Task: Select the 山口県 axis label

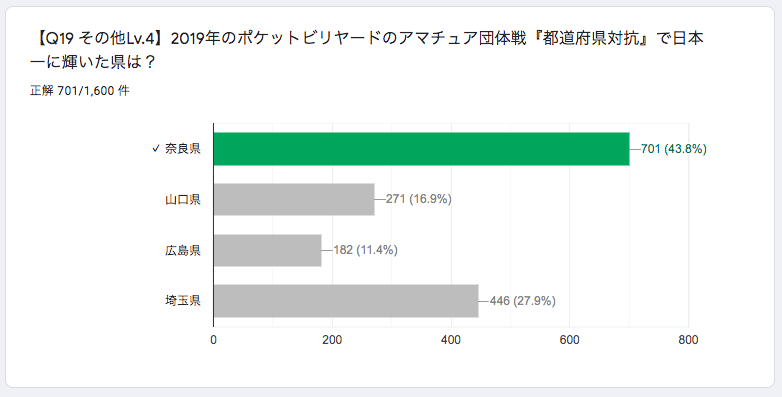Action: pyautogui.click(x=183, y=199)
